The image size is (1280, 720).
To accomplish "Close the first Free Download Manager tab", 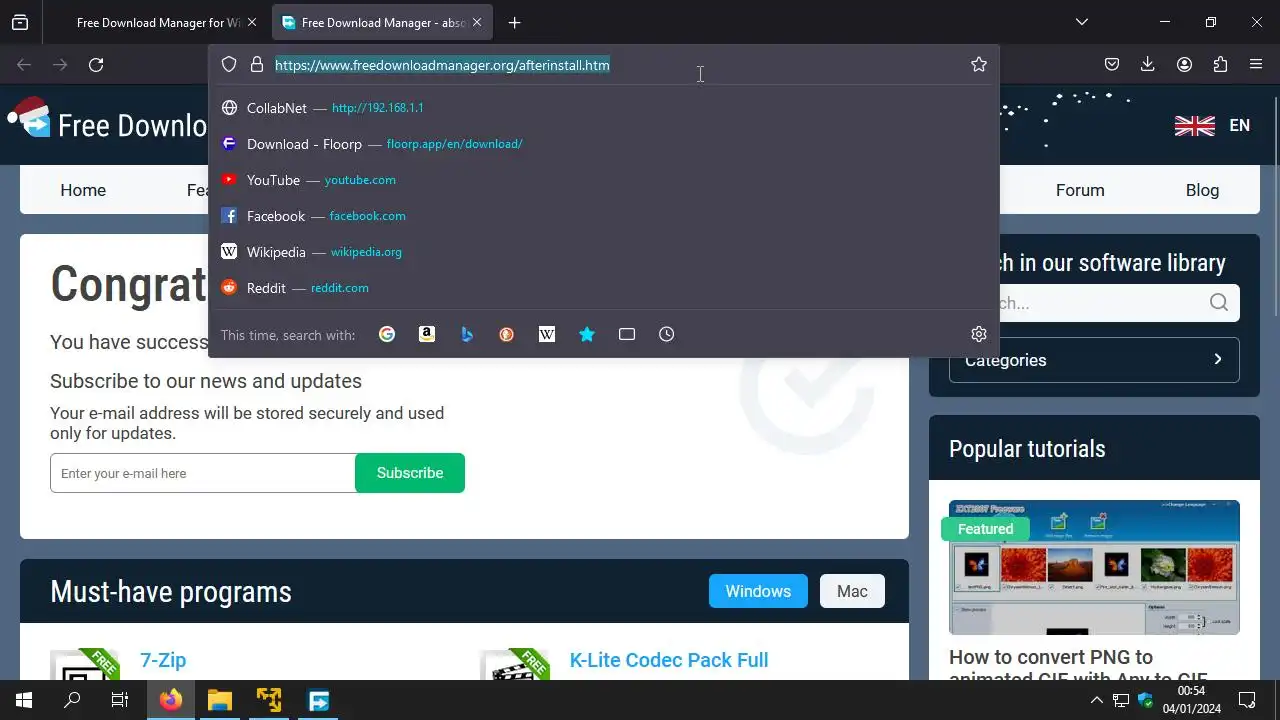I will tap(252, 22).
